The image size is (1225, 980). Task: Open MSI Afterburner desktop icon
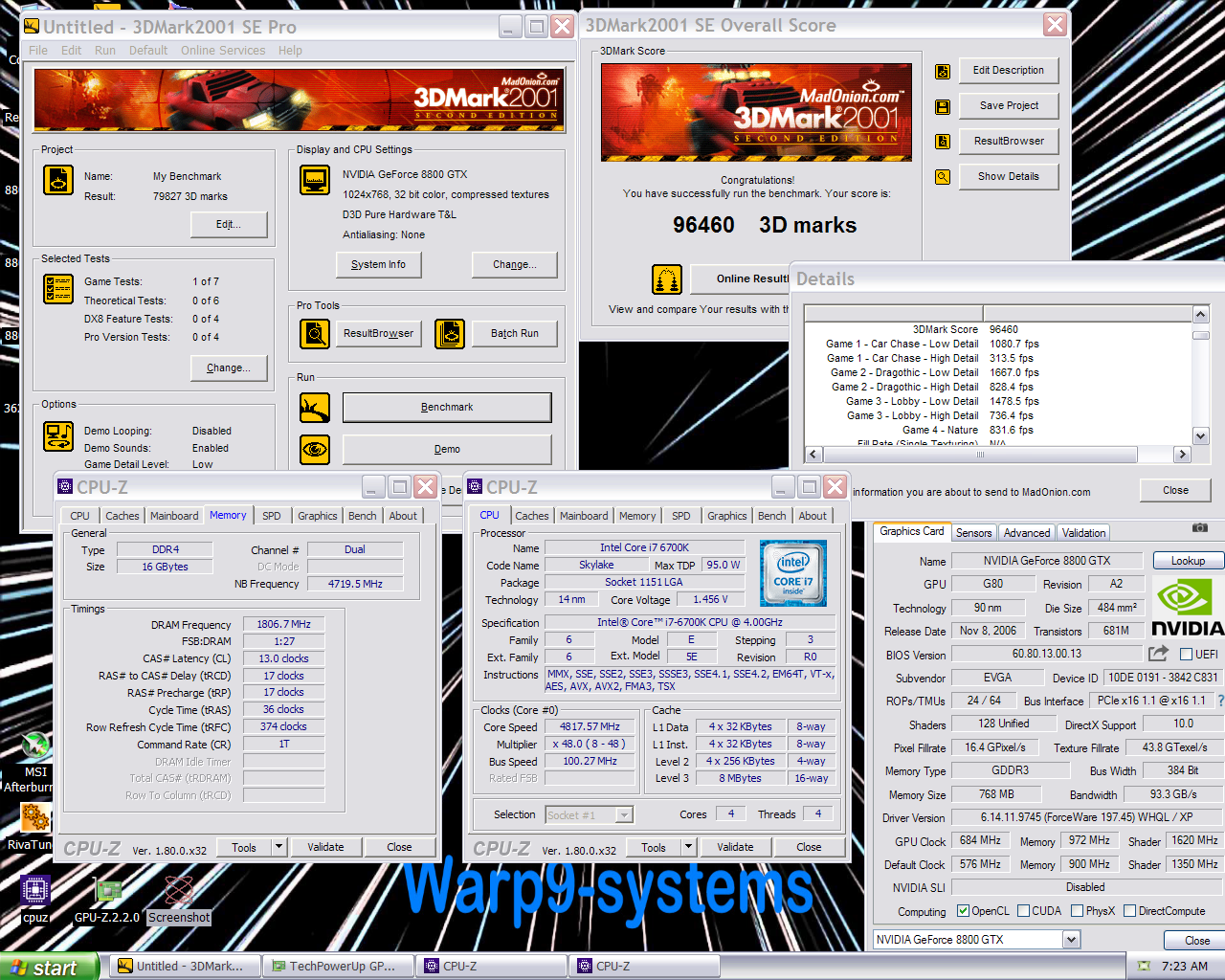click(x=35, y=747)
